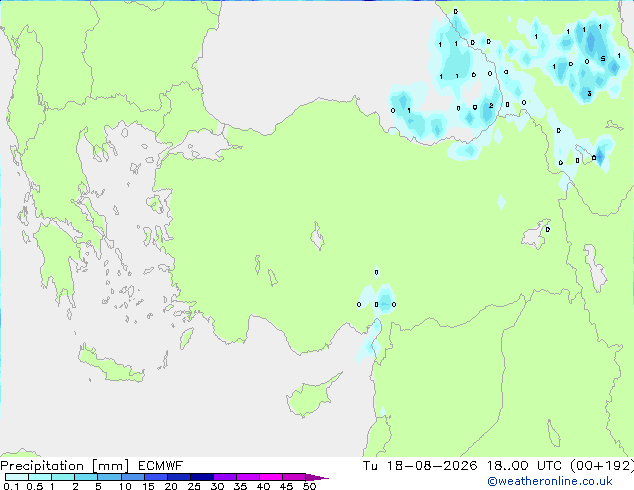634x490 pixels.
Task: Click the '(00+192)' forecast step label
Action: tap(602, 466)
